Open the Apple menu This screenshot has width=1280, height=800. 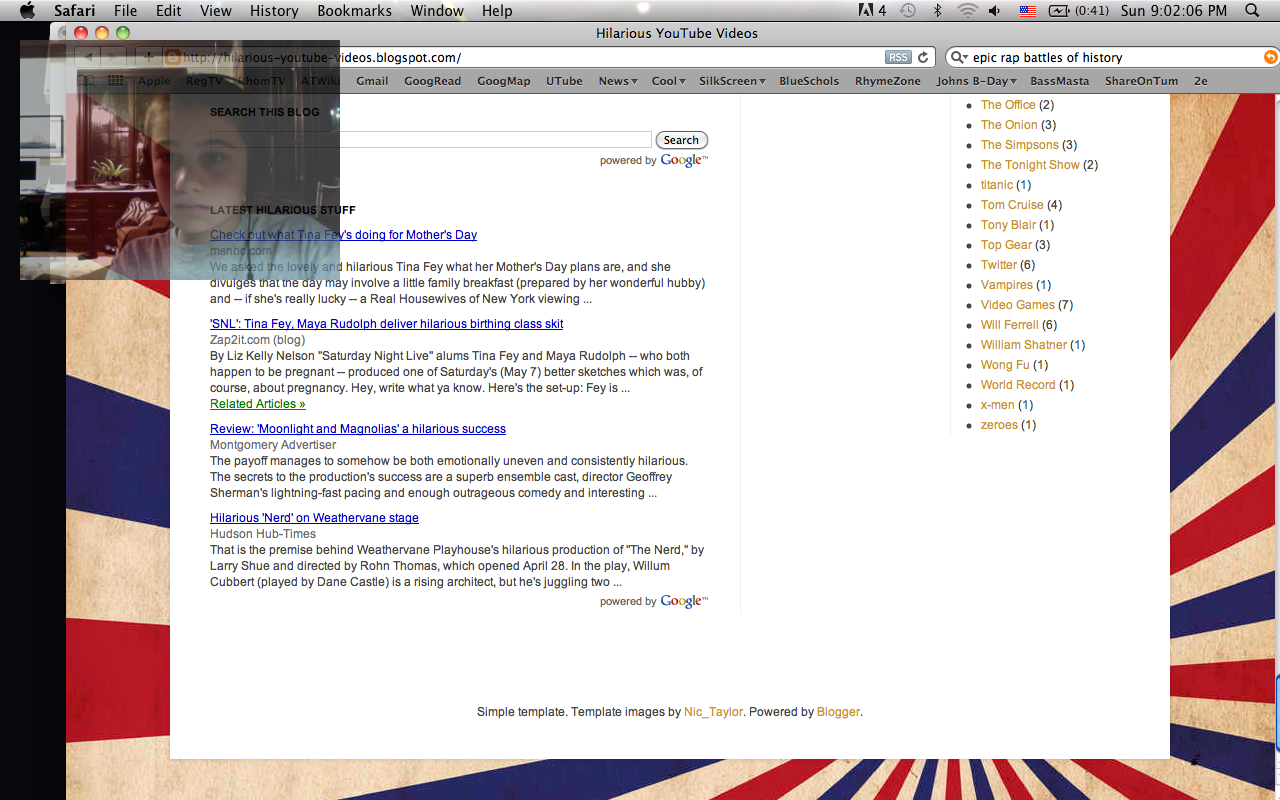(x=27, y=11)
